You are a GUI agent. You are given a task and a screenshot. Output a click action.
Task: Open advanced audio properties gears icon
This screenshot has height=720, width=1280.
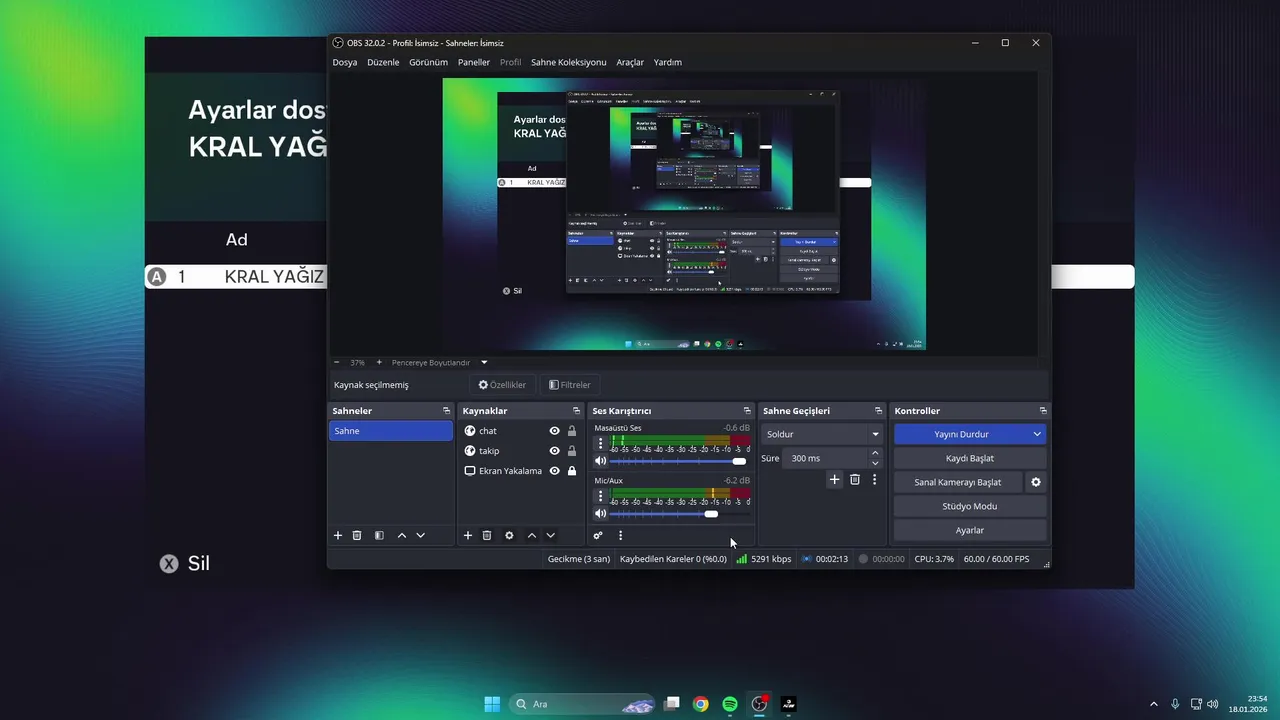coord(598,536)
